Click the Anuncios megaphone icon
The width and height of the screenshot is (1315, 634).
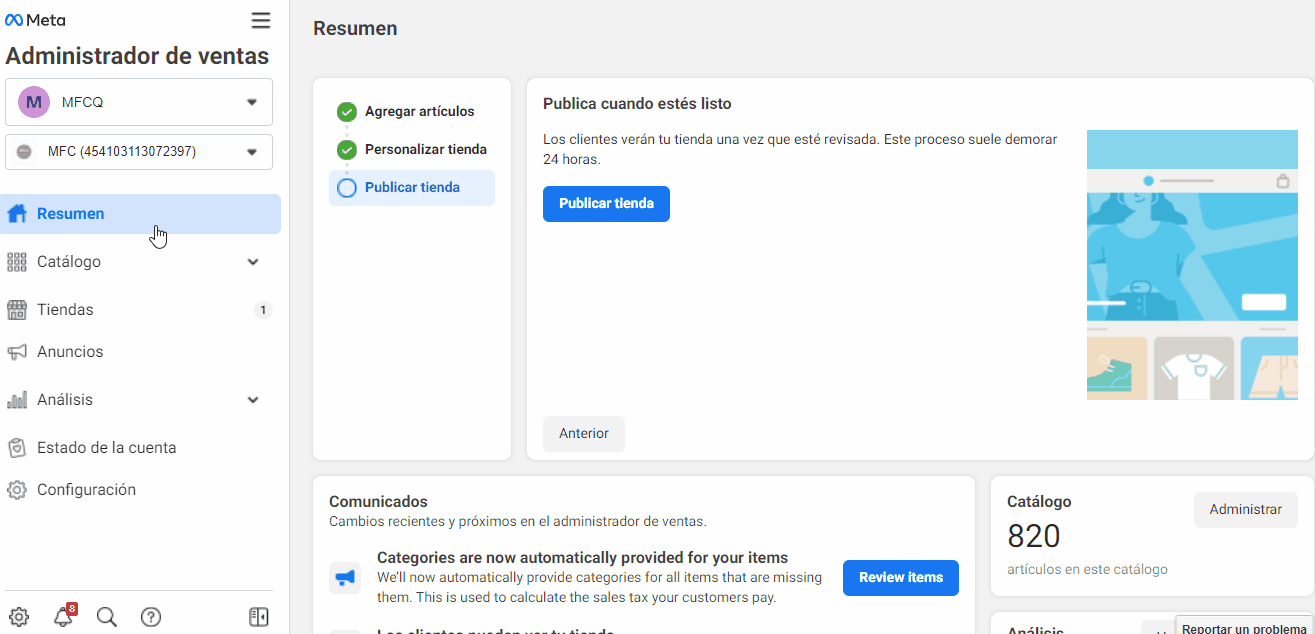click(17, 351)
